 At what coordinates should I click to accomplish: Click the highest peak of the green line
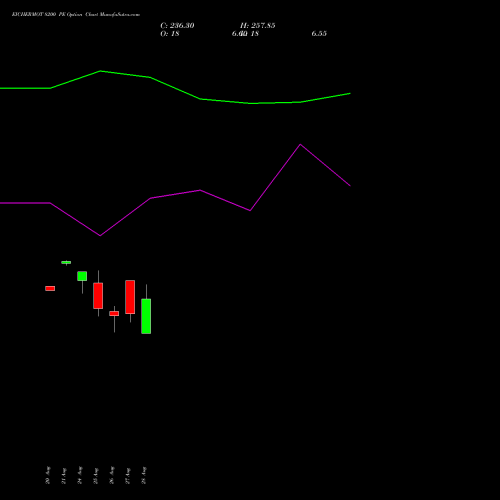coord(100,71)
